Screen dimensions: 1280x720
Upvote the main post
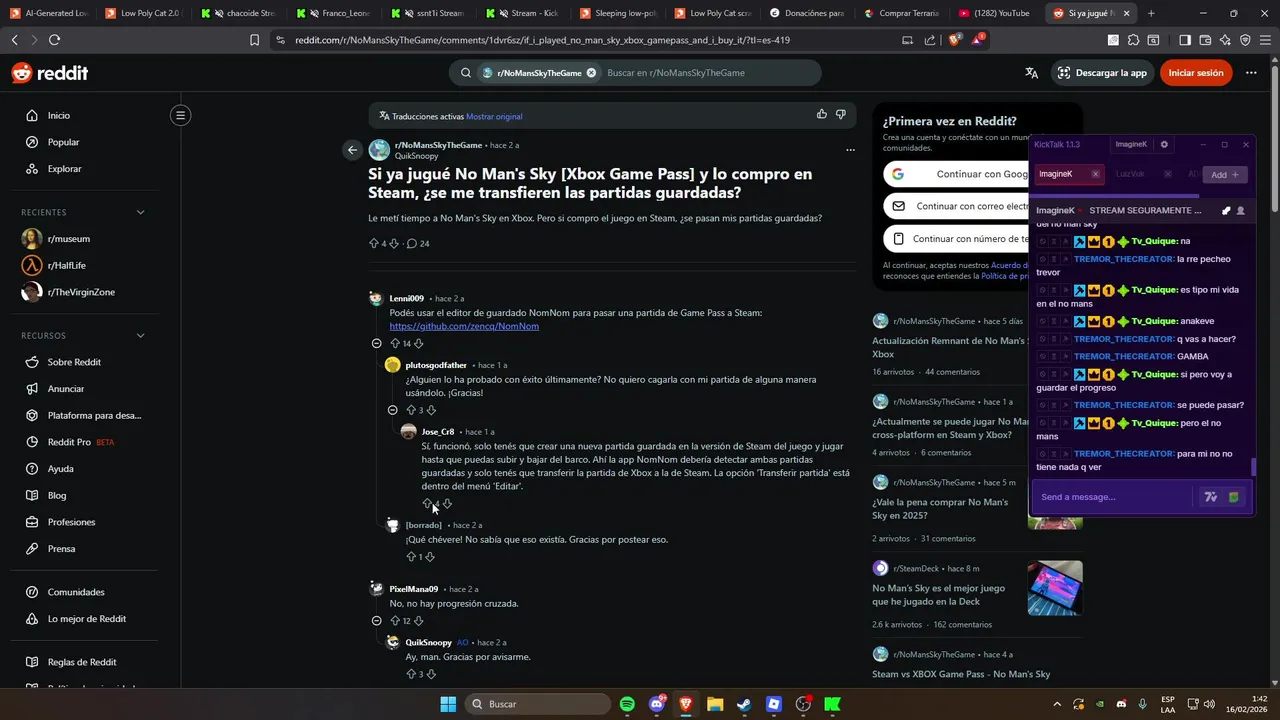(374, 244)
